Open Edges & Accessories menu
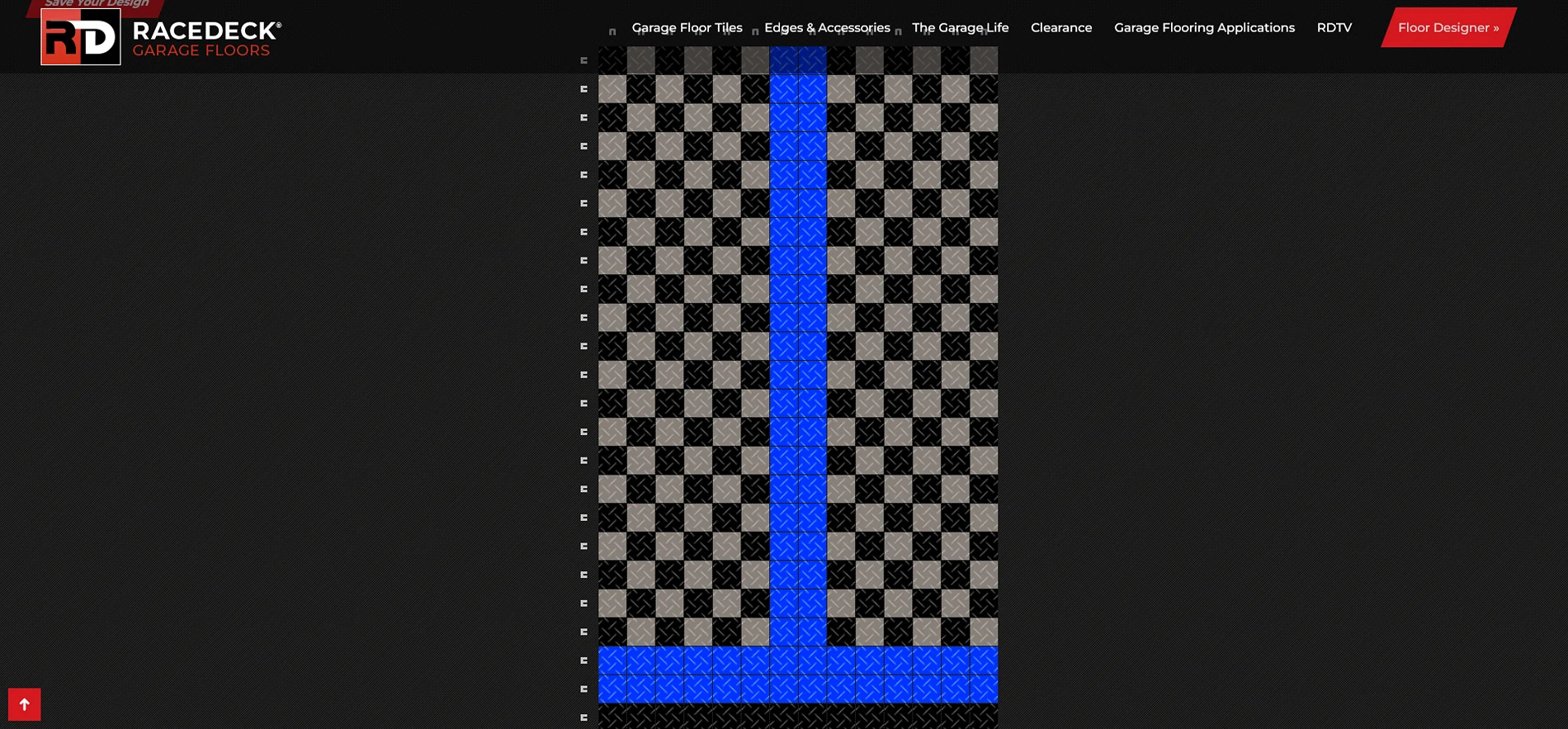The width and height of the screenshot is (1568, 729). coord(827,28)
